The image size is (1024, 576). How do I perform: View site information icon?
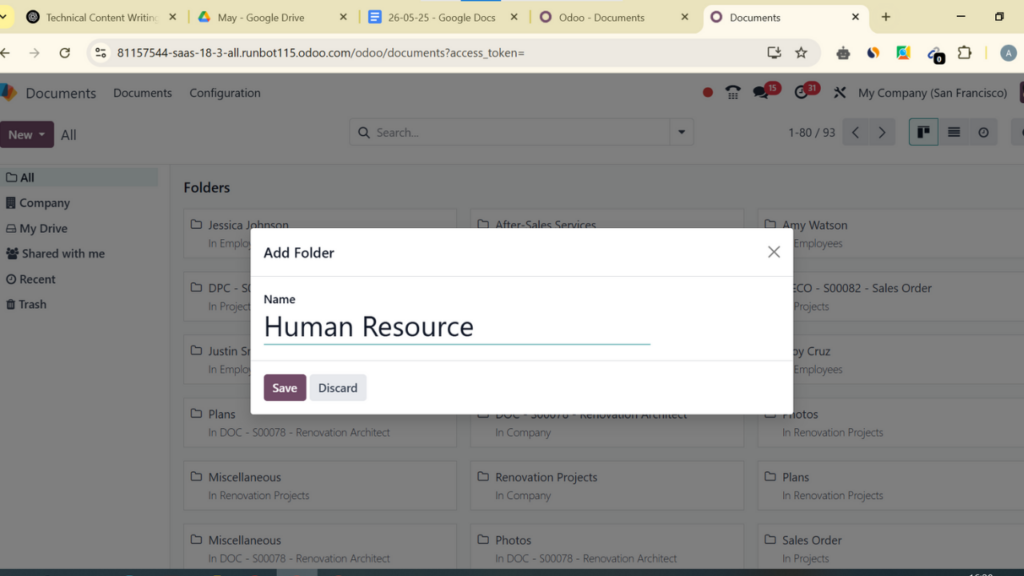(x=101, y=53)
